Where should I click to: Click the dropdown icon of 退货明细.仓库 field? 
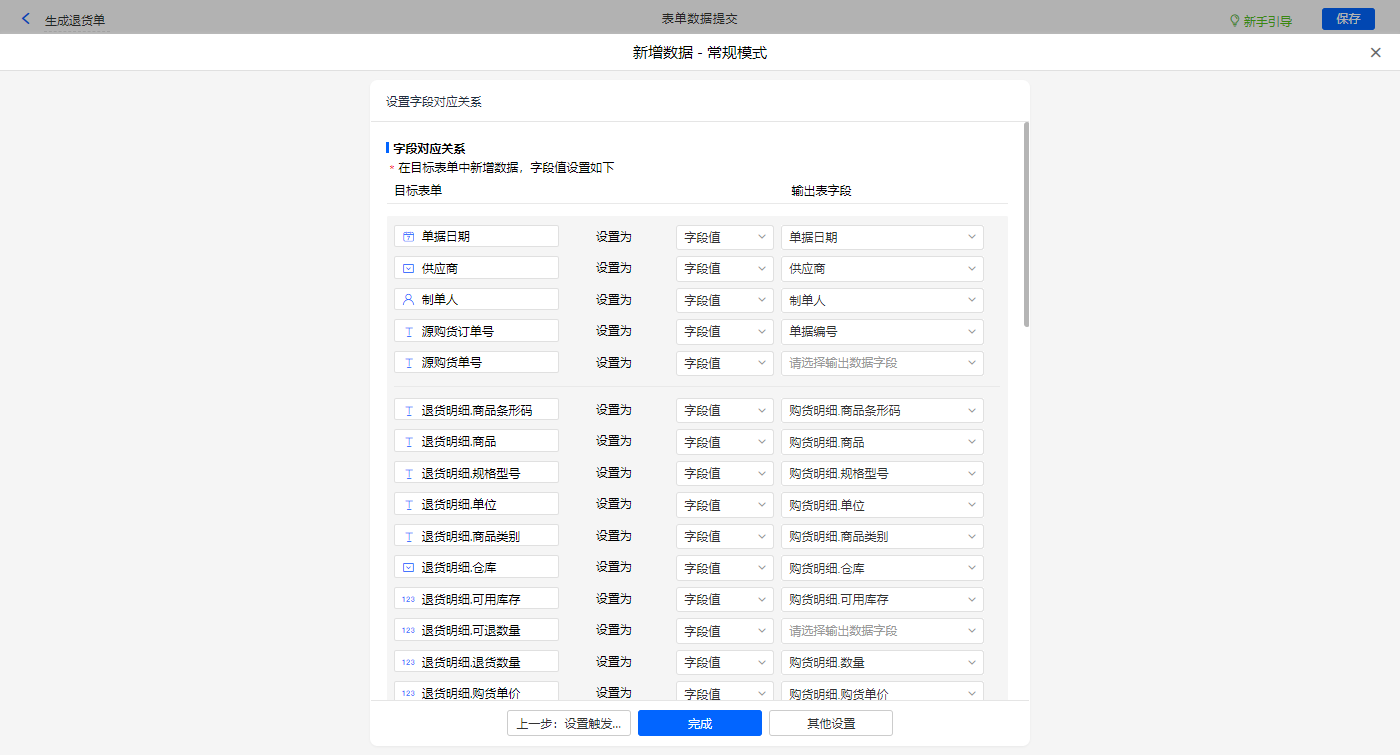coord(408,568)
